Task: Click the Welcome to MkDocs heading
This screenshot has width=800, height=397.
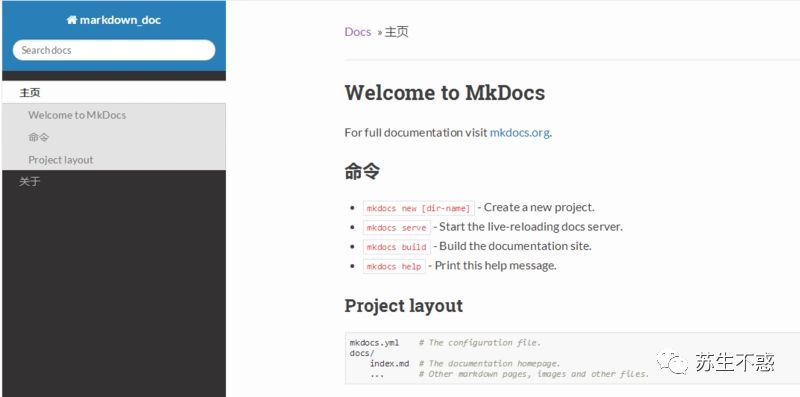Action: pos(444,93)
